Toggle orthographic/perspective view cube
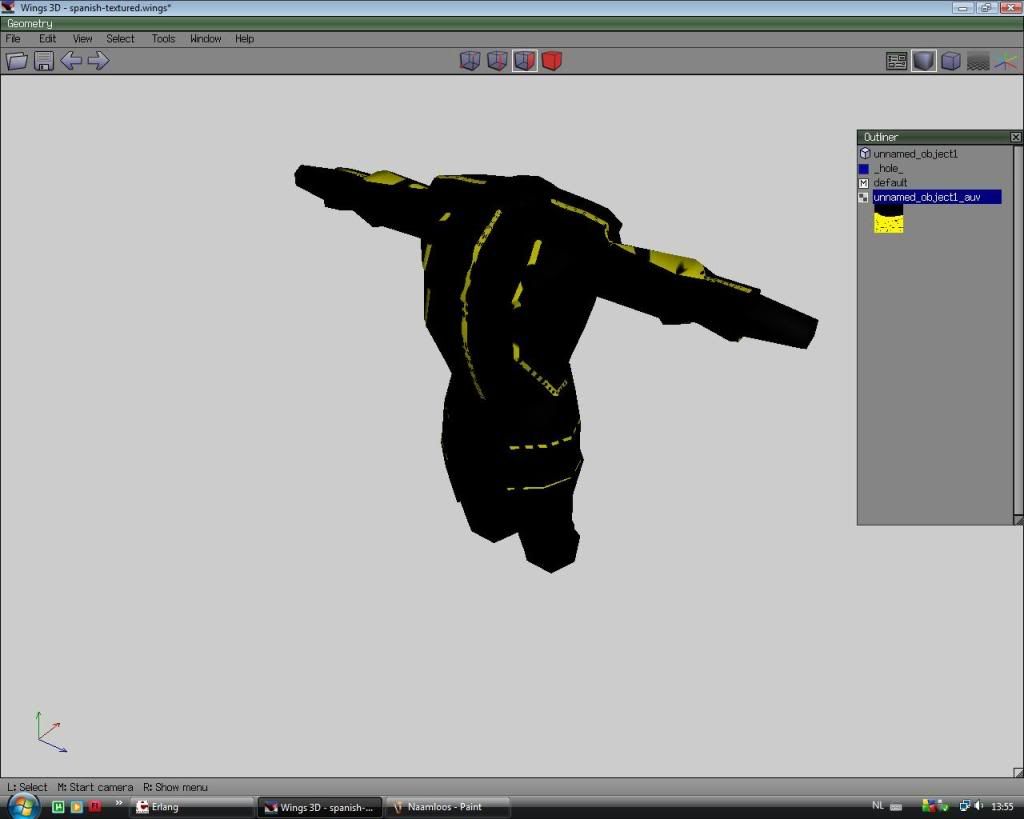This screenshot has height=819, width=1024. coord(951,61)
